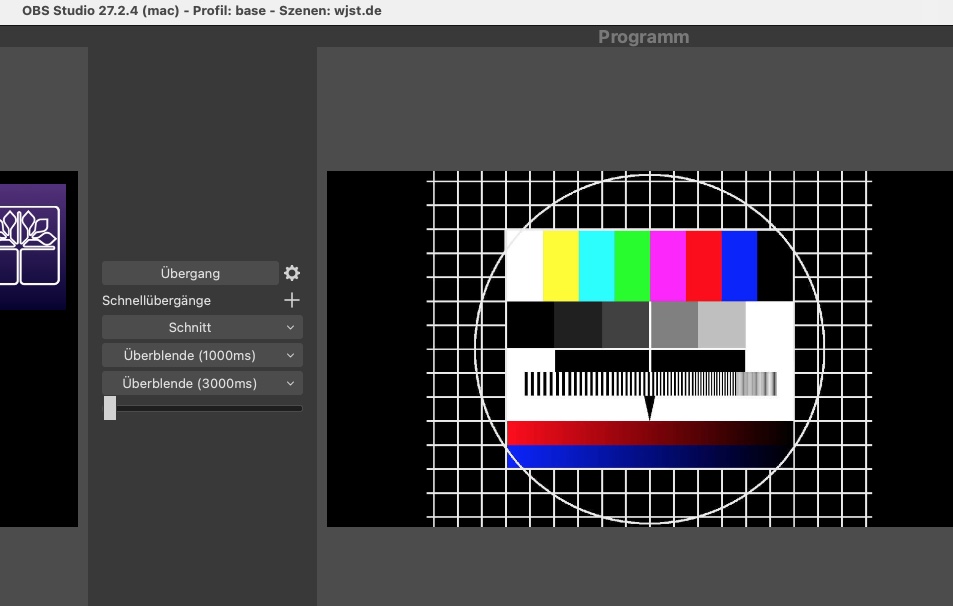Screen dimensions: 953x606
Task: Add a quick transition with the plus icon
Action: tap(292, 300)
